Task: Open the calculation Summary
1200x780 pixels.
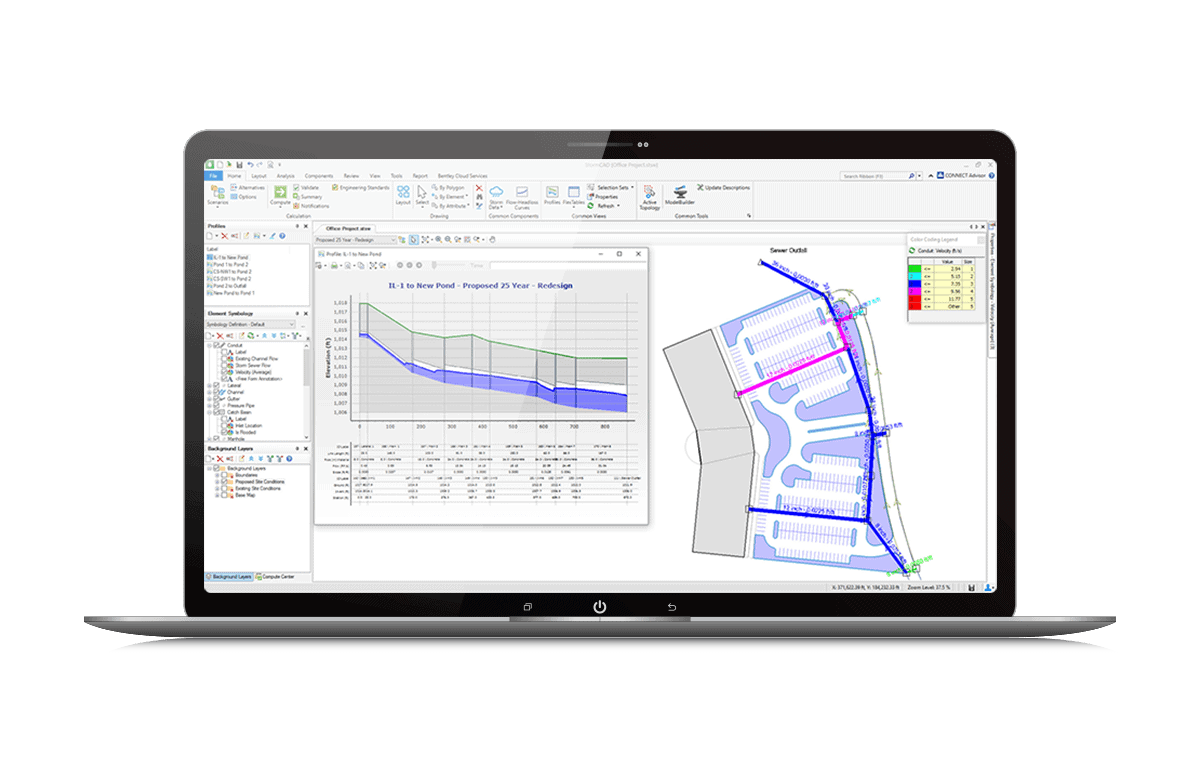Action: tap(308, 197)
